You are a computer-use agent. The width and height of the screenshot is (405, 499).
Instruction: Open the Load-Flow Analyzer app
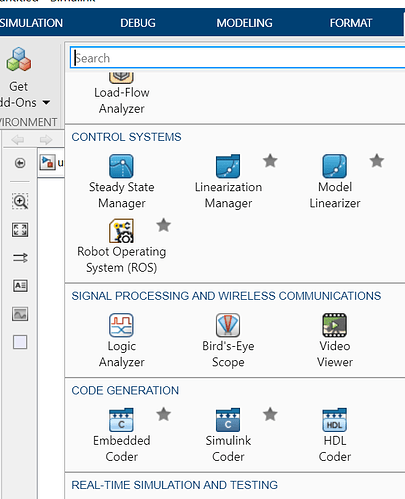tap(121, 94)
